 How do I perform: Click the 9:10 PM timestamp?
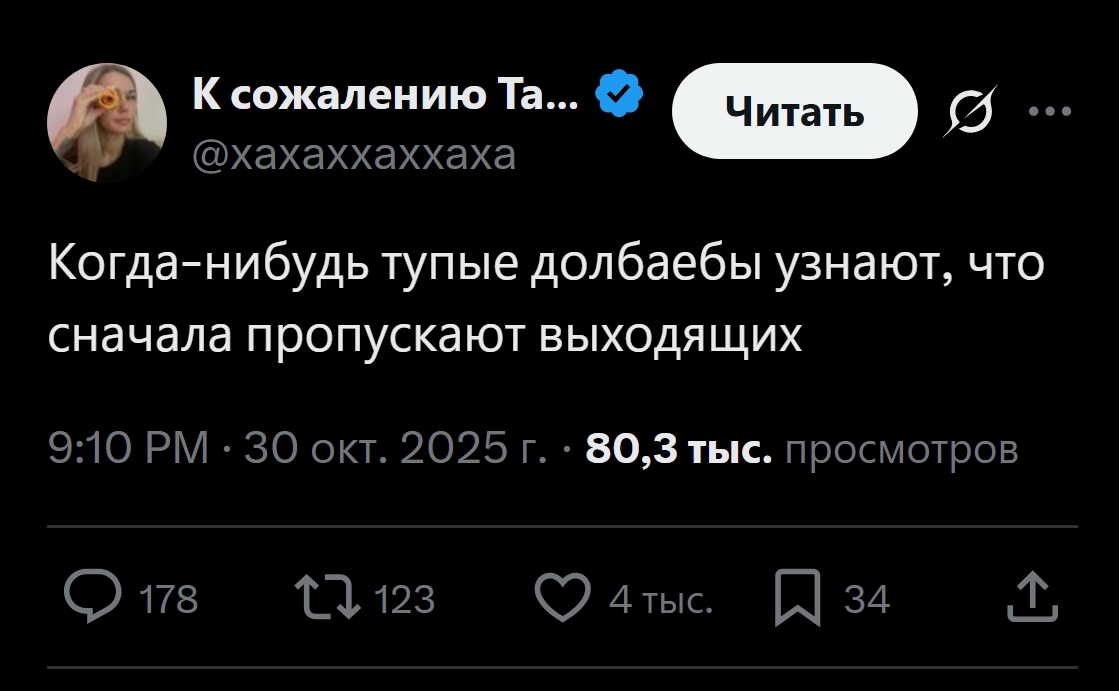pos(129,449)
